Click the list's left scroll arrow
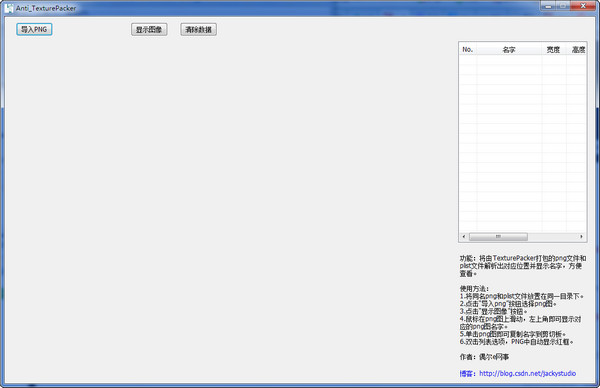This screenshot has height=388, width=600. (x=464, y=236)
